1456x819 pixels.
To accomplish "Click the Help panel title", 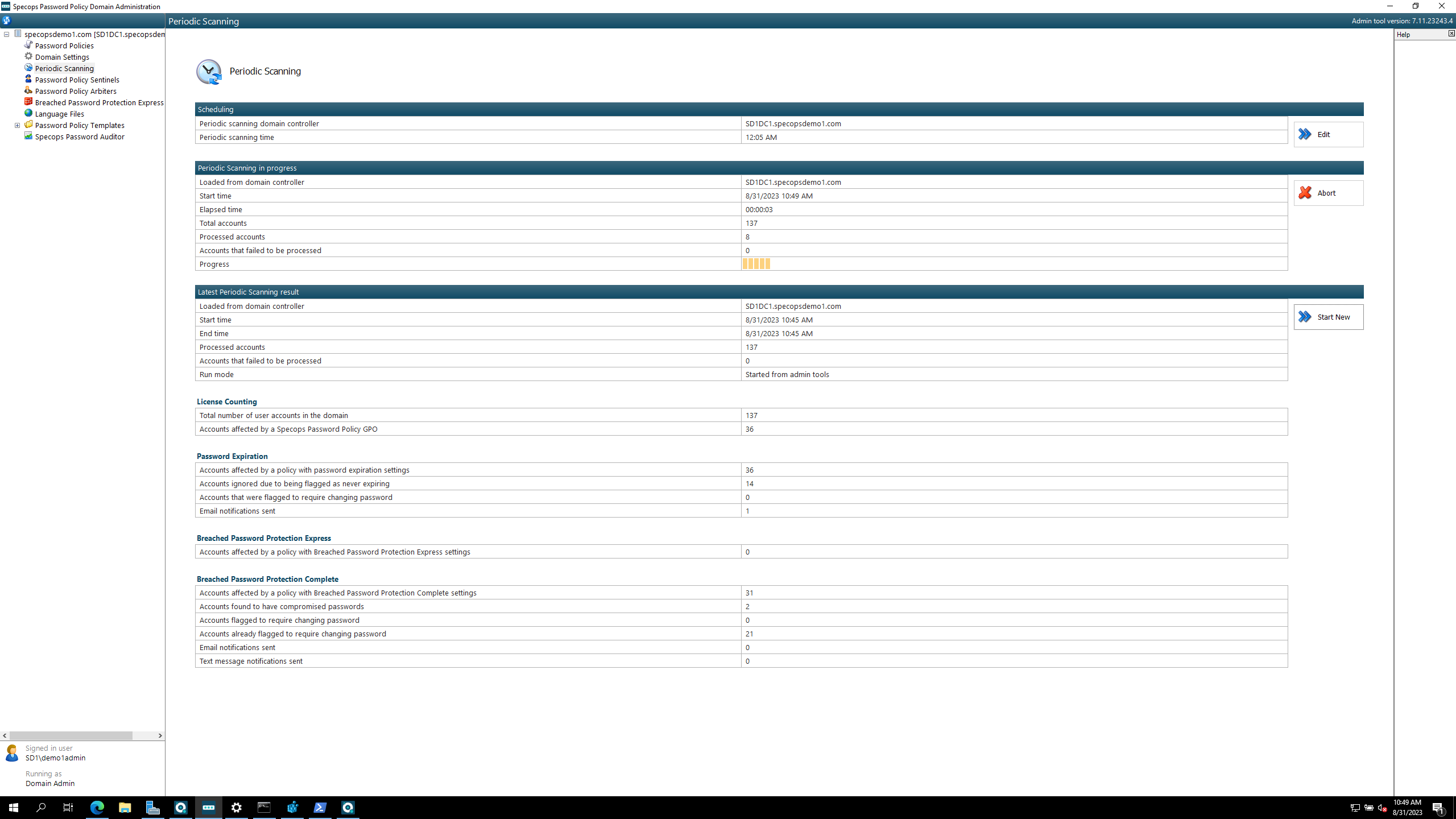I will (1403, 35).
